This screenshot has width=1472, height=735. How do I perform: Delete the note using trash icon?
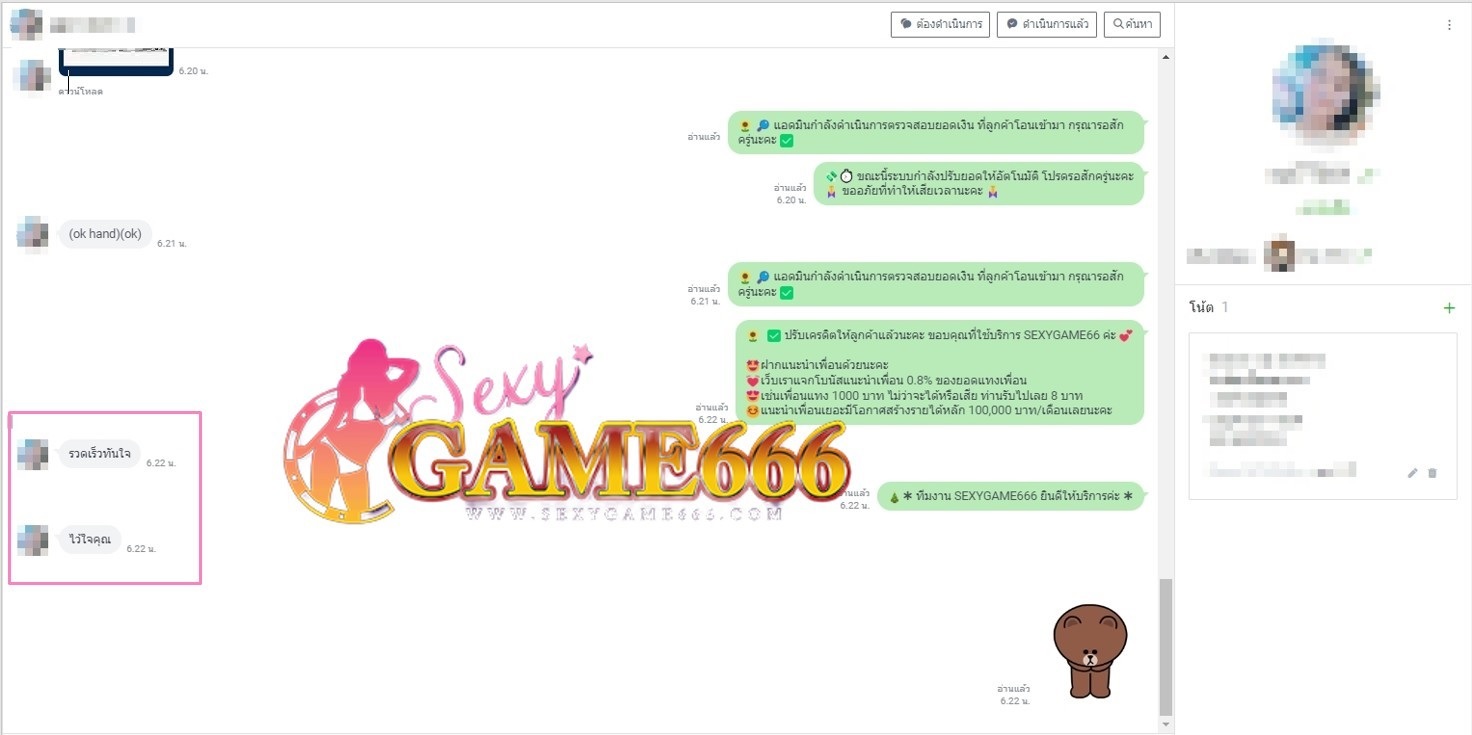pos(1432,473)
